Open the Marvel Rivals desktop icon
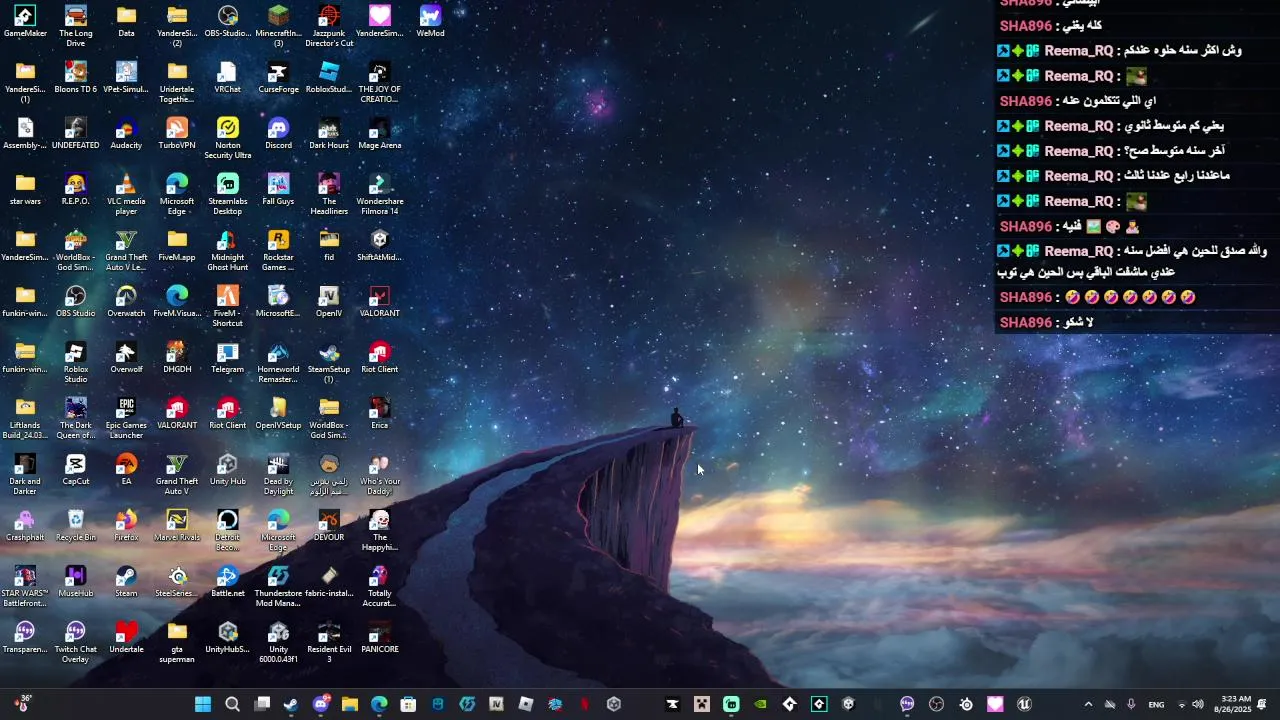Image resolution: width=1280 pixels, height=720 pixels. (x=177, y=526)
